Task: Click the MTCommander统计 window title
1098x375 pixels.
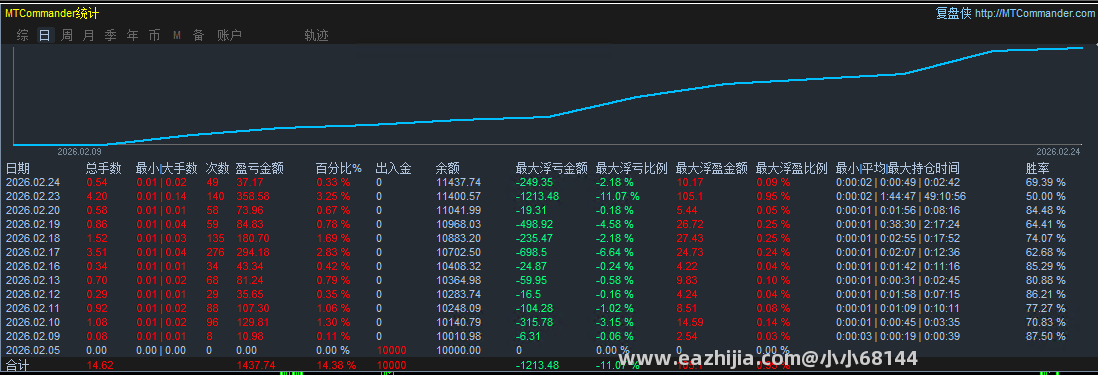Action: click(52, 14)
